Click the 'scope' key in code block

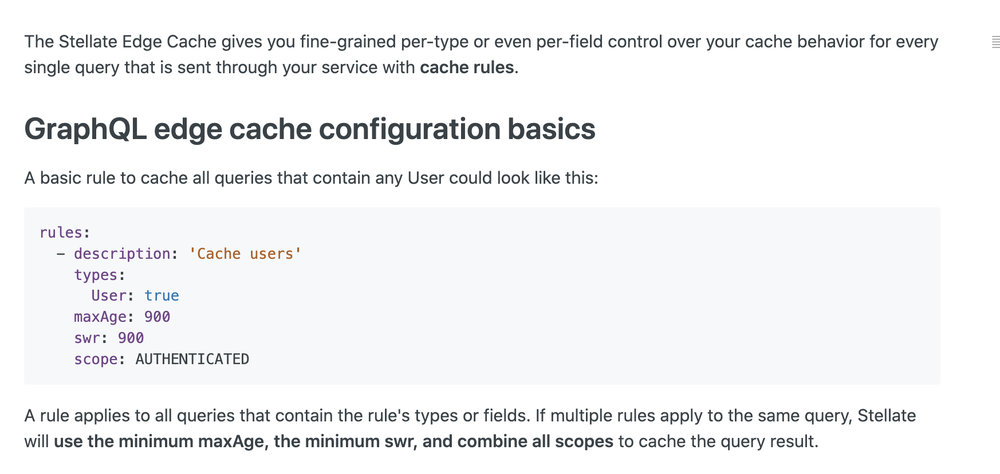(96, 359)
